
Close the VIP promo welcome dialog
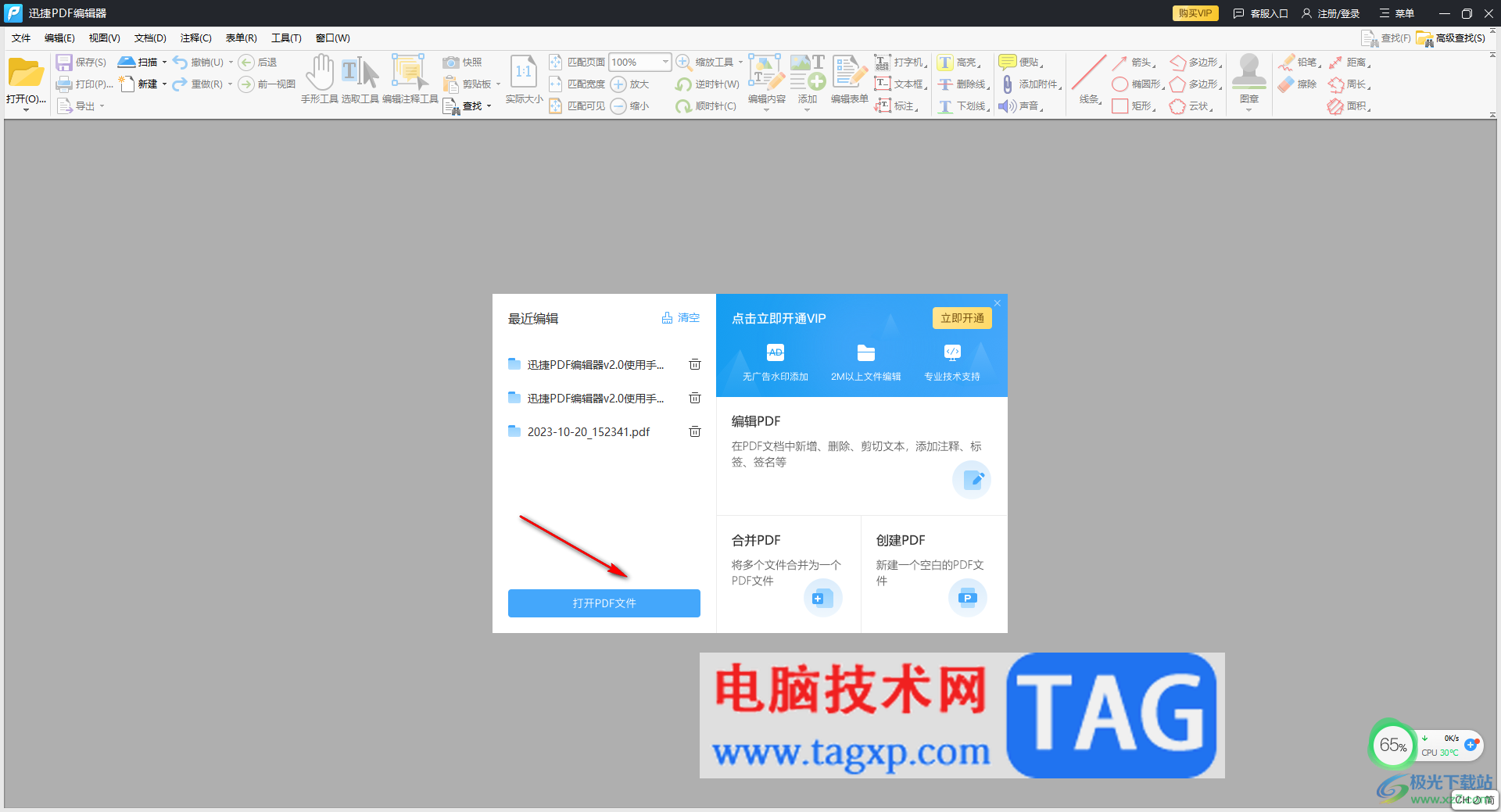pyautogui.click(x=998, y=303)
